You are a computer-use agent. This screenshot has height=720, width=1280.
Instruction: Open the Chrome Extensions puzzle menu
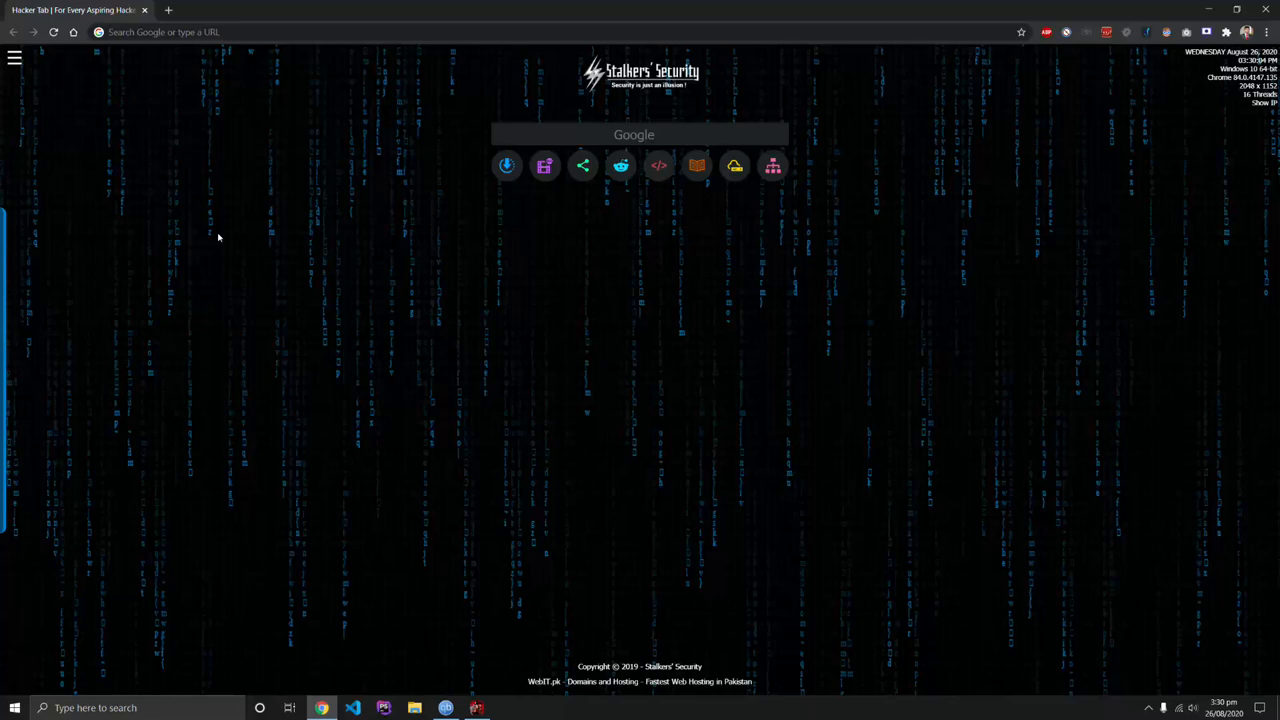[x=1226, y=32]
